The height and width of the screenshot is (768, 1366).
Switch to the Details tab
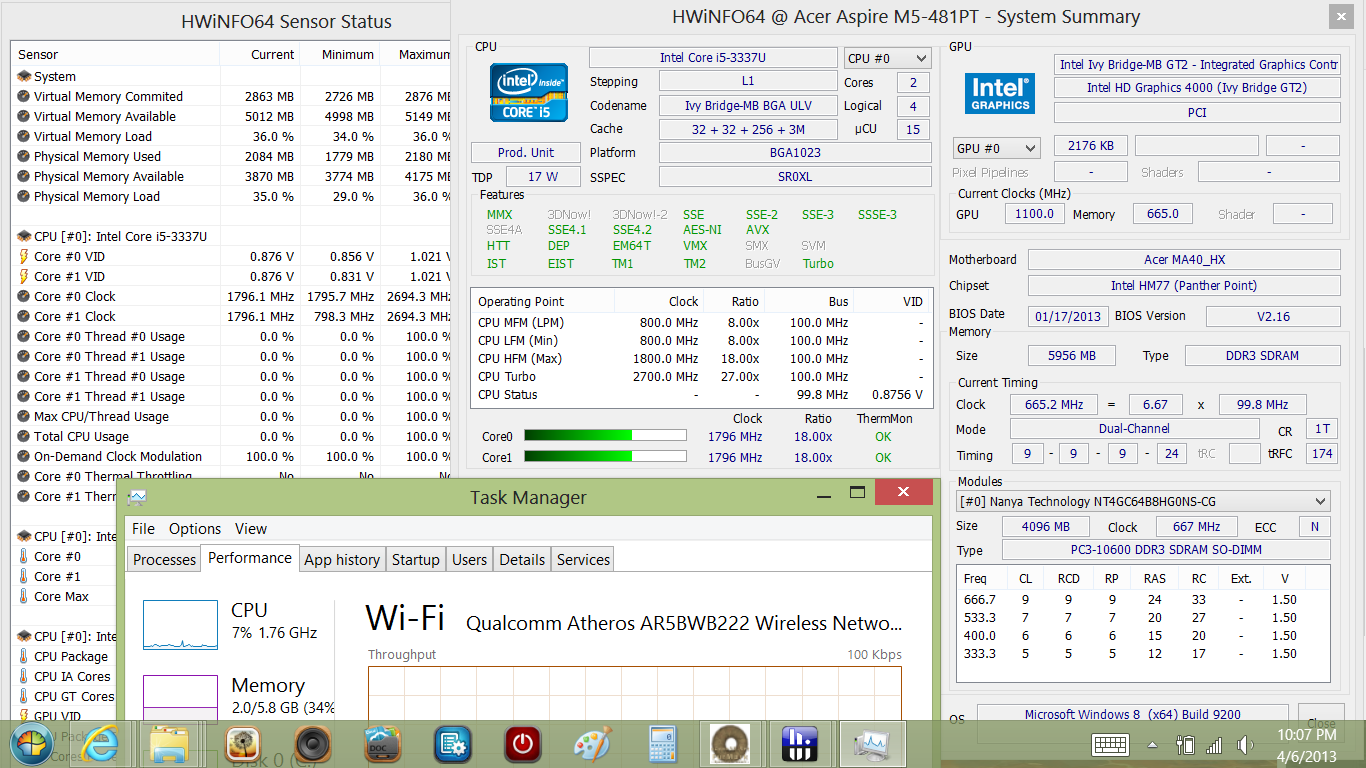(522, 559)
